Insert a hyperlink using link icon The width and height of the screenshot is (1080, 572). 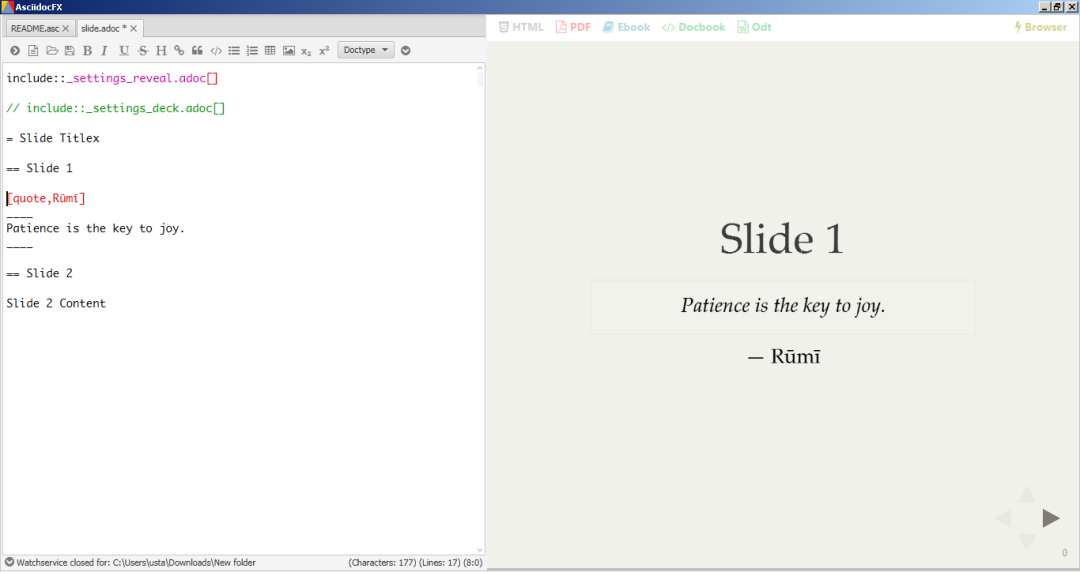pos(179,50)
